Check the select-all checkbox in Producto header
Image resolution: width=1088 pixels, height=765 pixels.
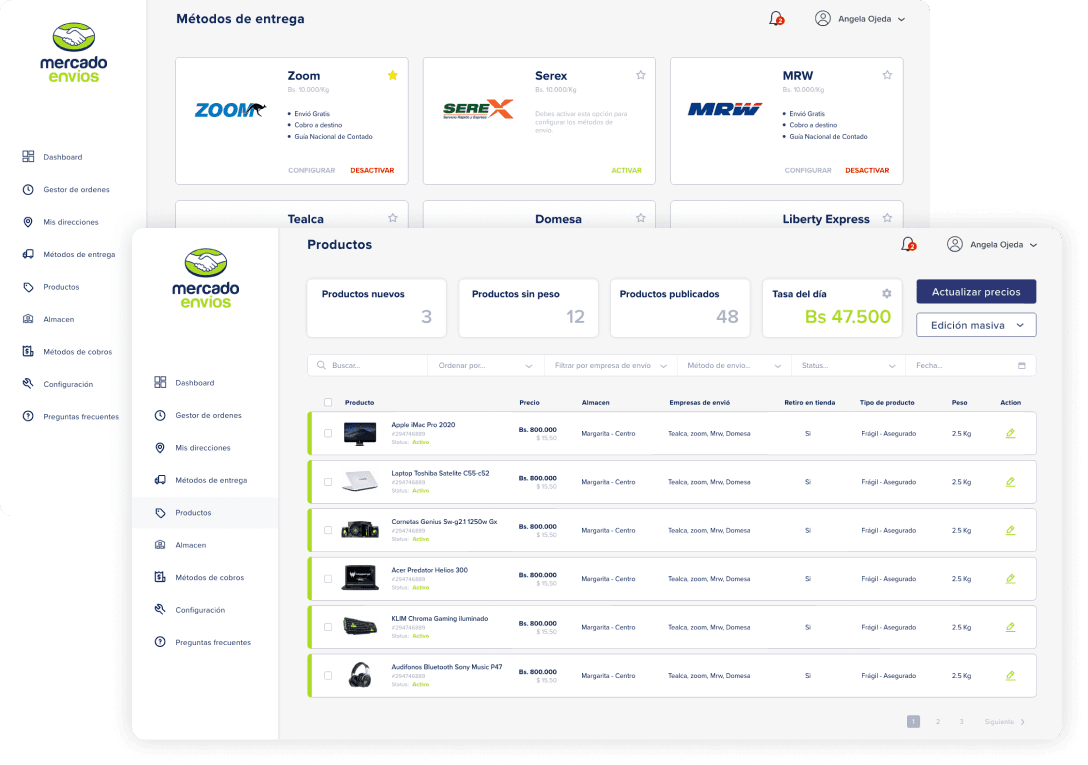(x=328, y=403)
